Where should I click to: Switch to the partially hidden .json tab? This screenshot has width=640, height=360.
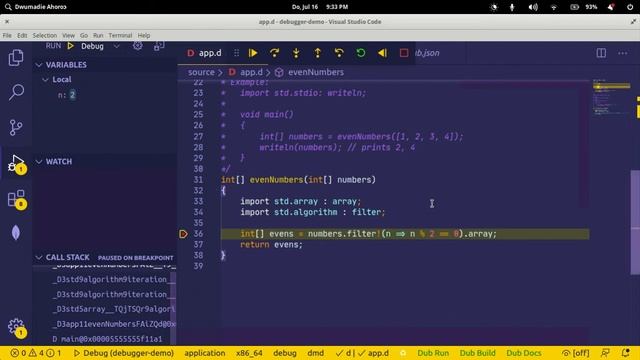click(x=427, y=53)
